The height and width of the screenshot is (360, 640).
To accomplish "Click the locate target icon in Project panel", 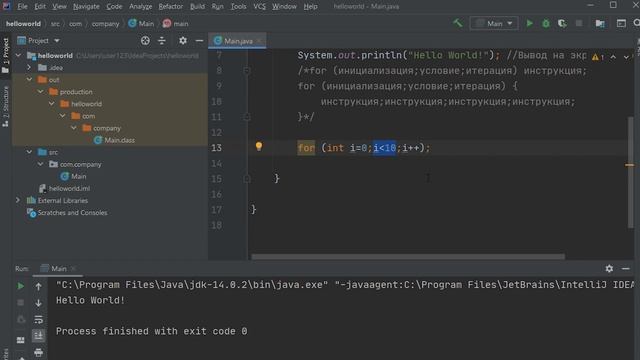I will pos(145,40).
